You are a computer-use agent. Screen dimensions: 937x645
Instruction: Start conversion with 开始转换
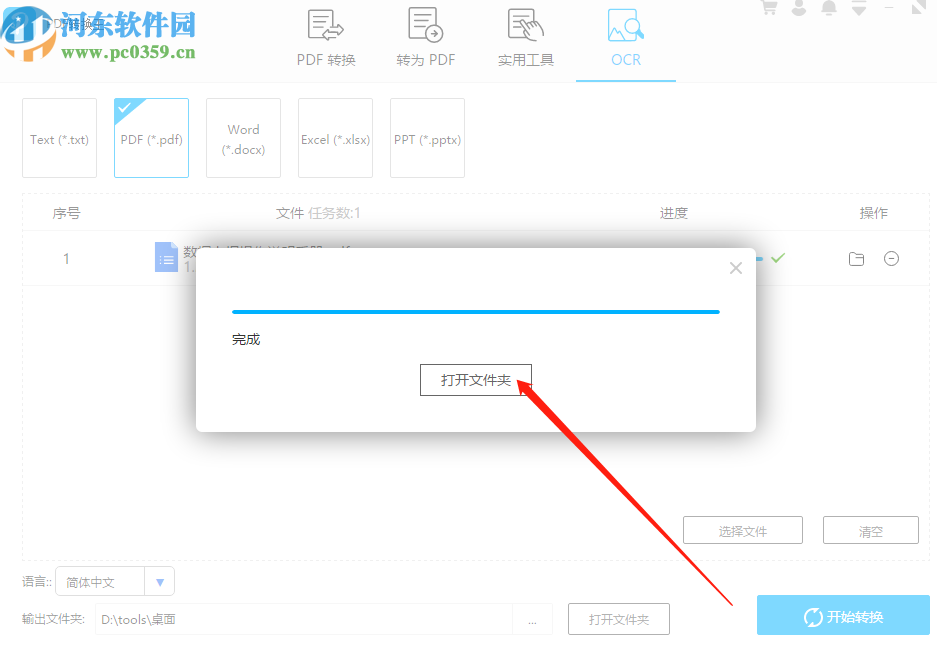click(x=843, y=616)
